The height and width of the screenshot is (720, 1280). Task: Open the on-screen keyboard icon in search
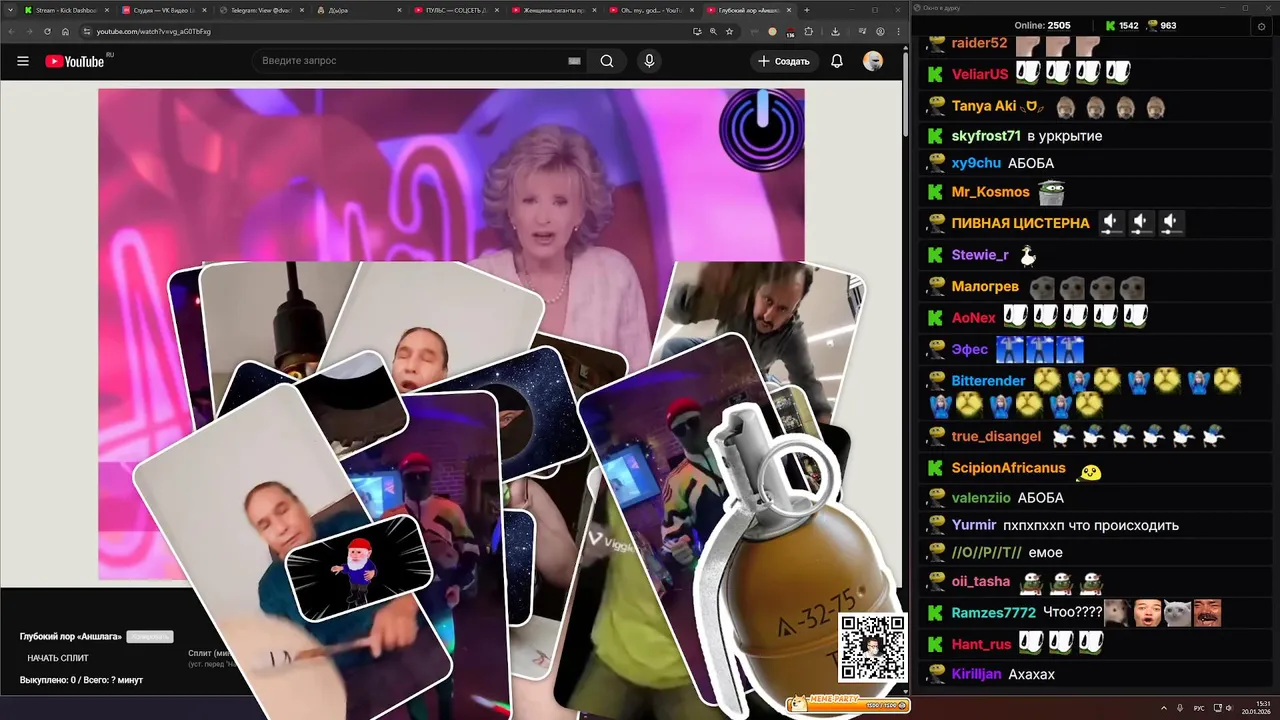pos(574,61)
